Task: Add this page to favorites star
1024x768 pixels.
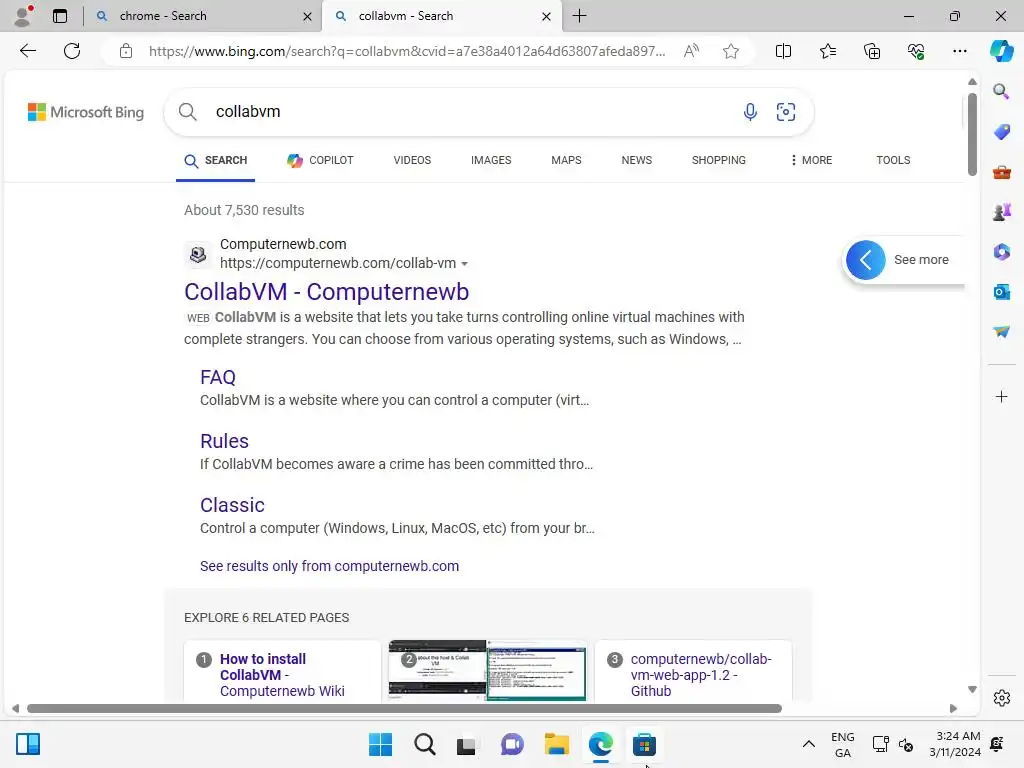Action: [731, 51]
